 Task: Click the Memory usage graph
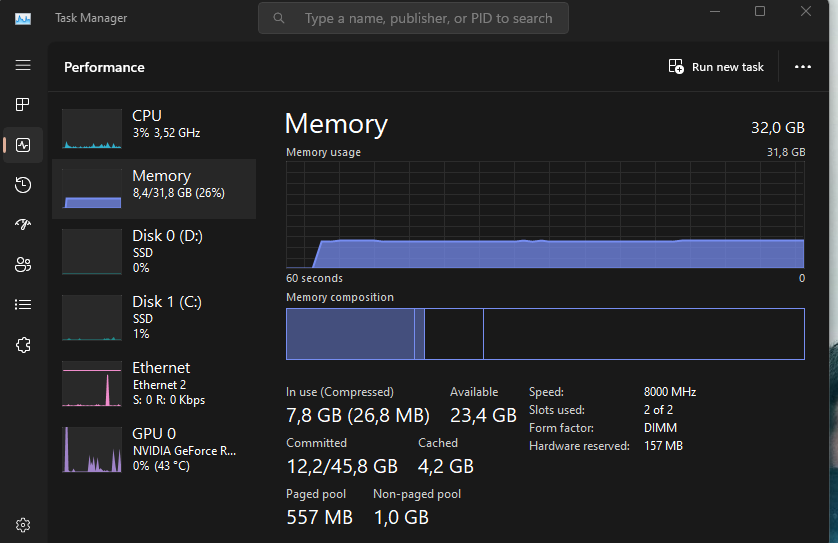point(545,215)
